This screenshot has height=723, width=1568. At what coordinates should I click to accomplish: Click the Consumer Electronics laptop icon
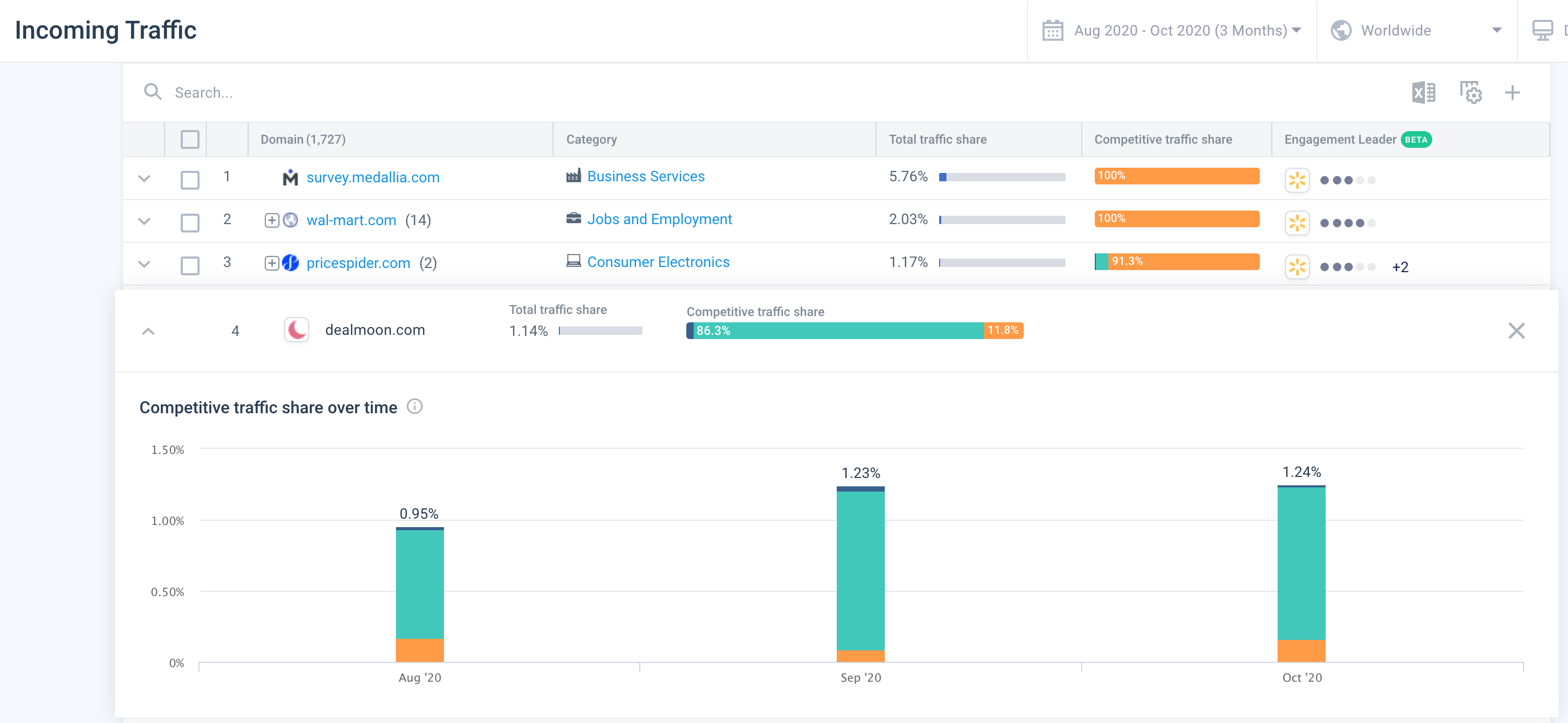pos(574,261)
